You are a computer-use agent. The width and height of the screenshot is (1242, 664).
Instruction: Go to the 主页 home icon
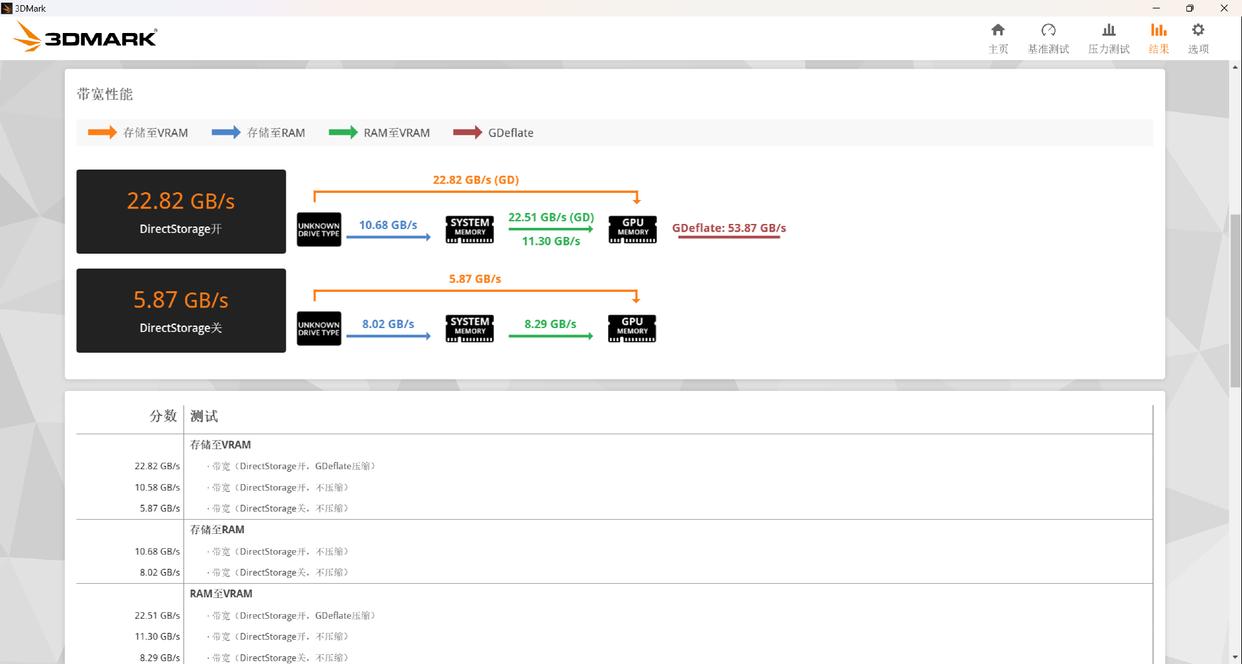point(997,38)
